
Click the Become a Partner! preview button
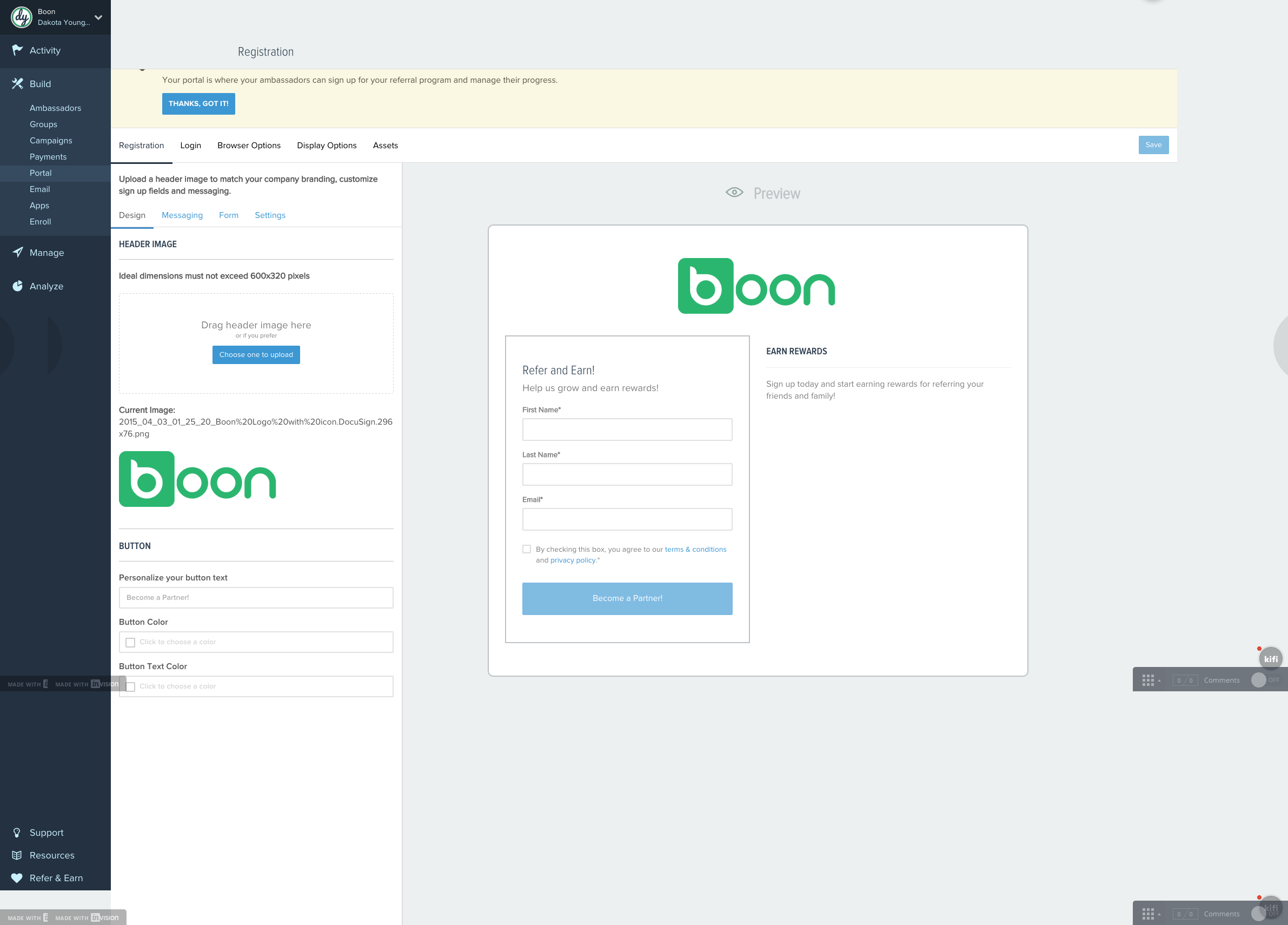pyautogui.click(x=627, y=598)
